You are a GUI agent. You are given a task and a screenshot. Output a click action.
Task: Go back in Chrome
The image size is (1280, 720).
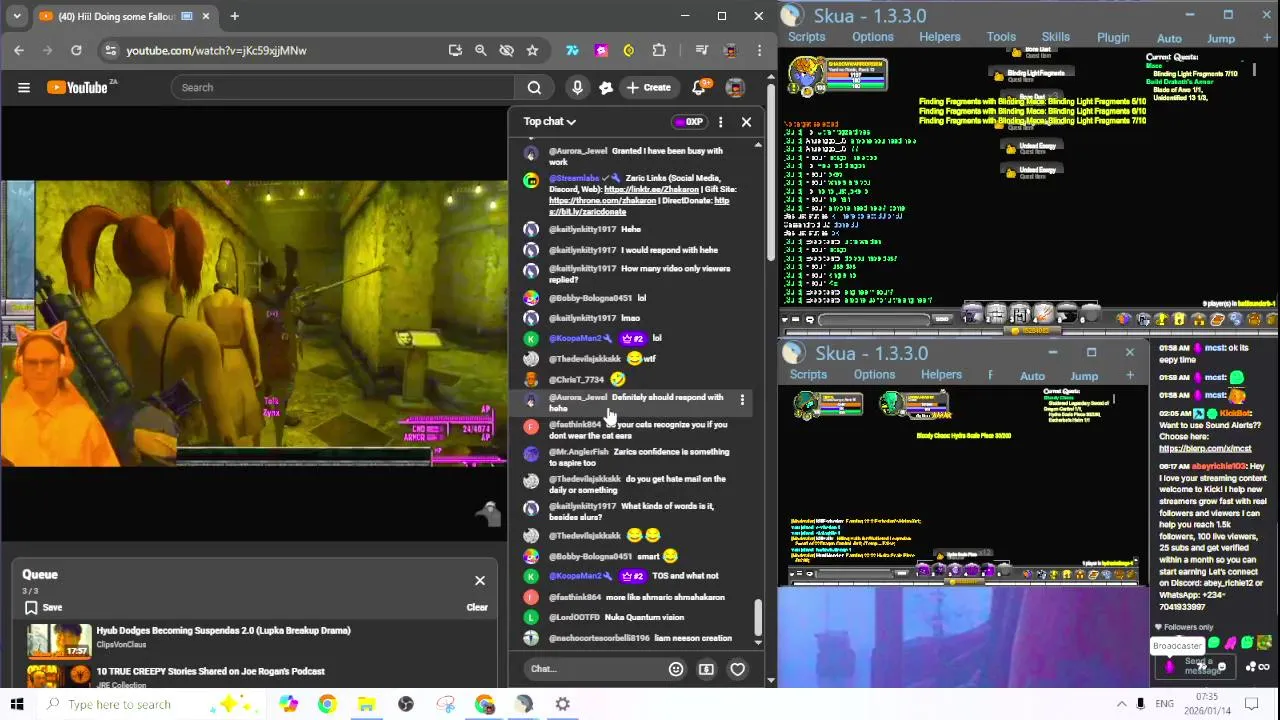(x=19, y=50)
